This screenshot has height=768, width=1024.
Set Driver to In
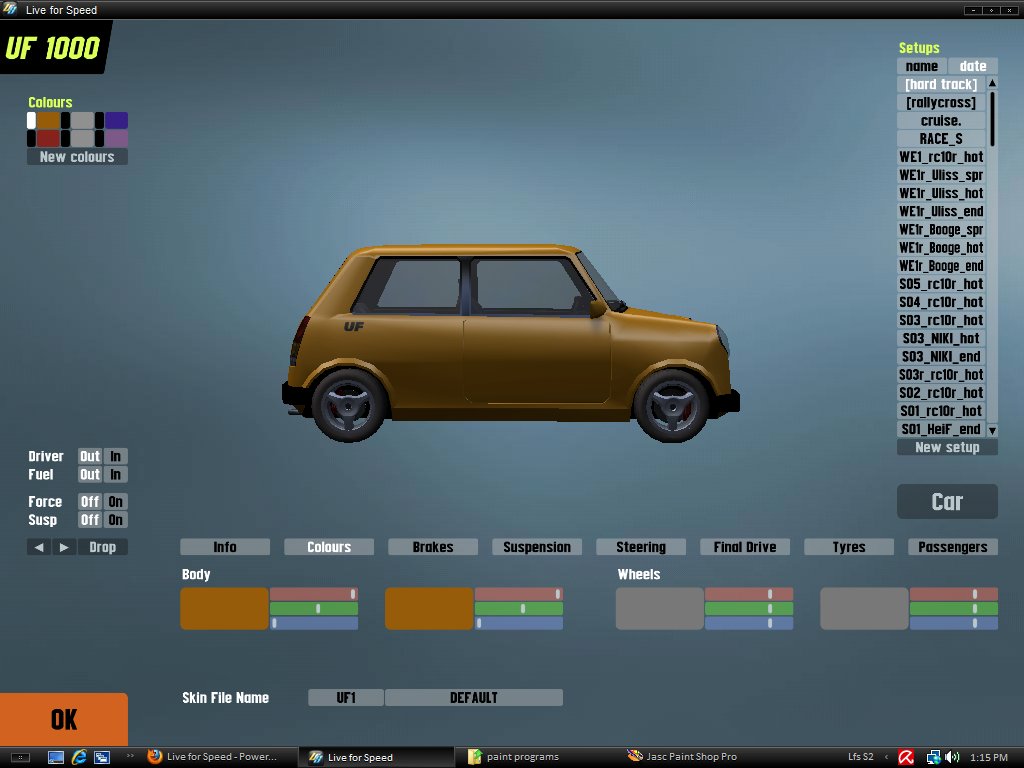[116, 456]
